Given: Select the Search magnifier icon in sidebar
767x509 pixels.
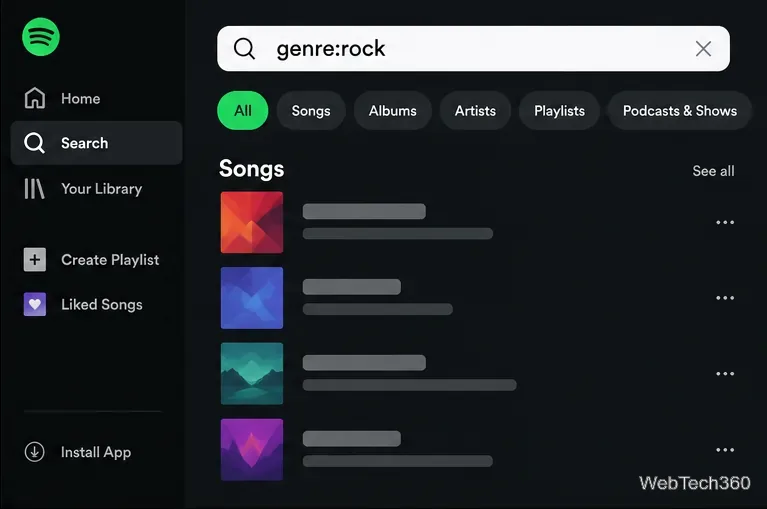Looking at the screenshot, I should (x=35, y=143).
